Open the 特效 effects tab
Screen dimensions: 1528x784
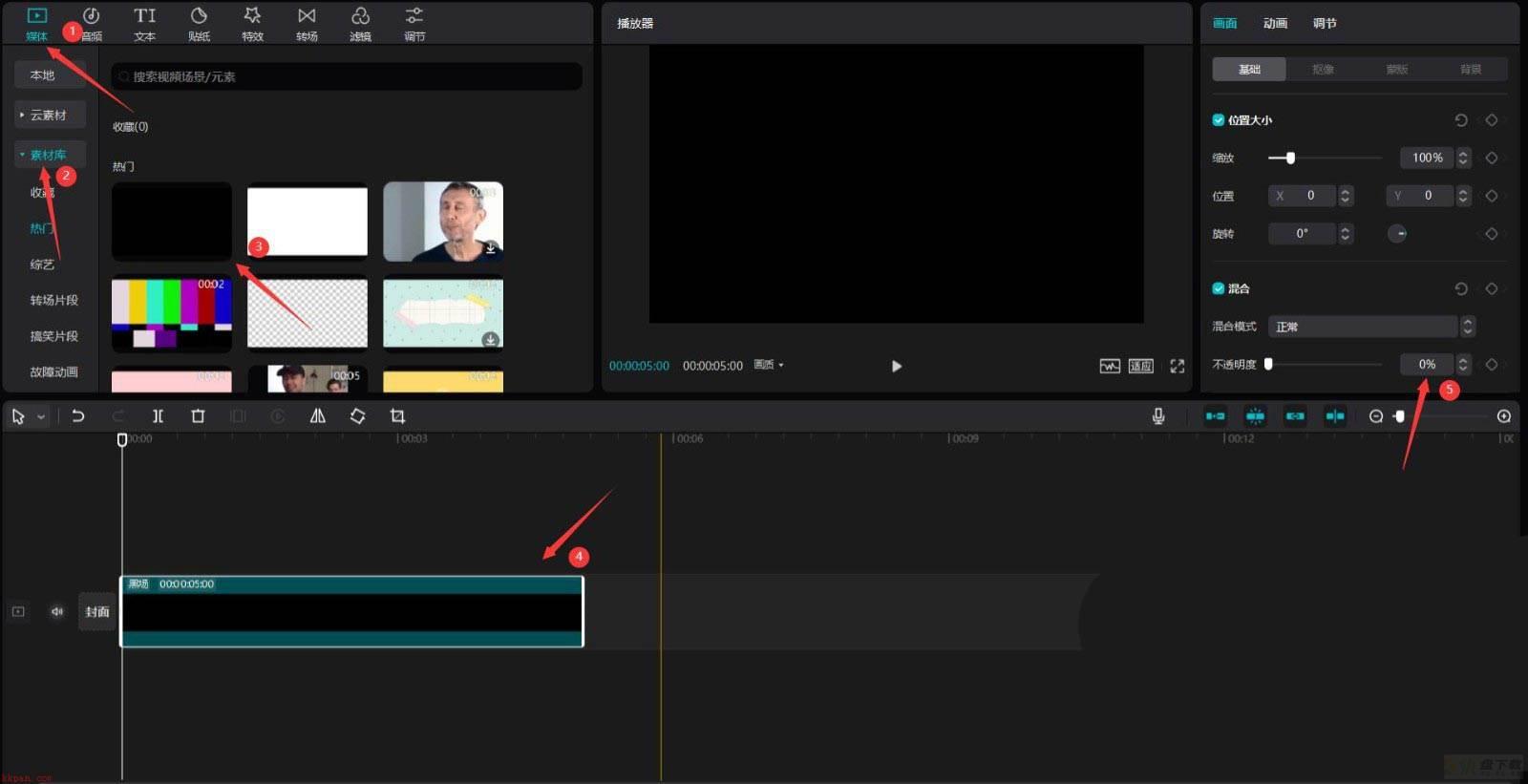click(x=252, y=24)
